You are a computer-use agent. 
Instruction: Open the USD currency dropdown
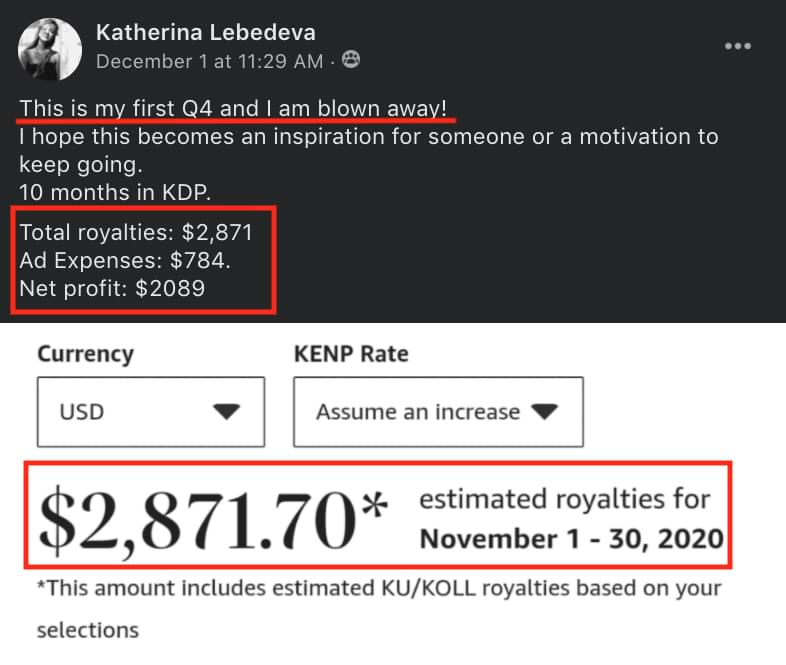click(151, 412)
